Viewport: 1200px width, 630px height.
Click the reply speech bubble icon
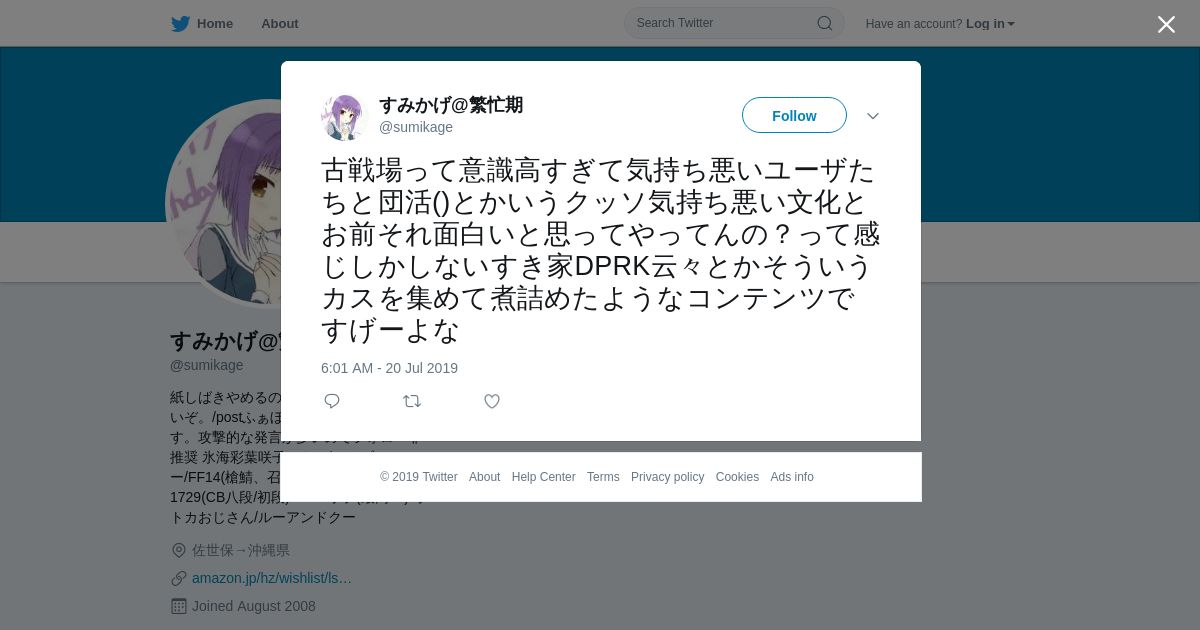point(332,401)
